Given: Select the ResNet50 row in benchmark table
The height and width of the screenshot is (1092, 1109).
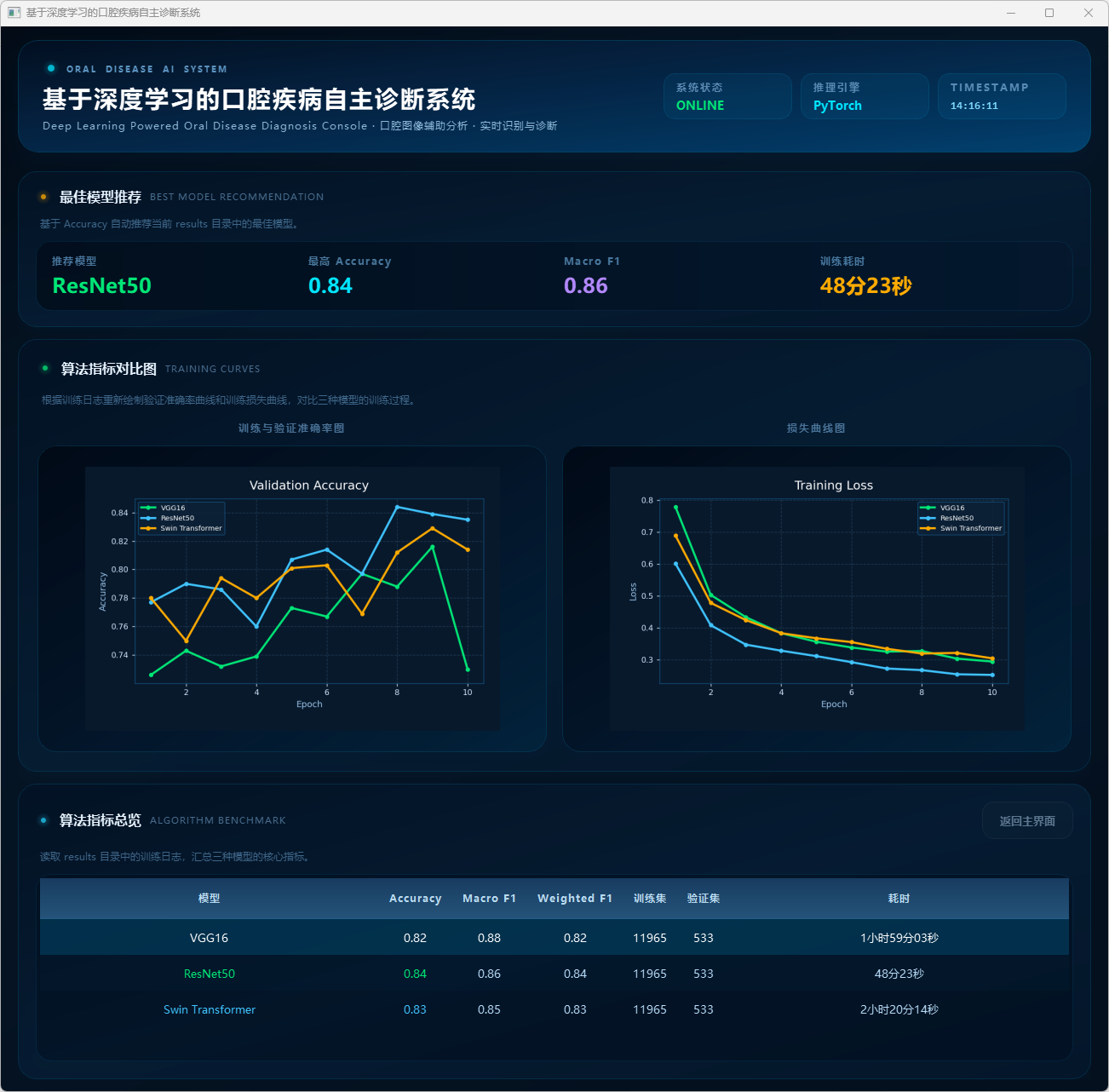Looking at the screenshot, I should tap(554, 974).
